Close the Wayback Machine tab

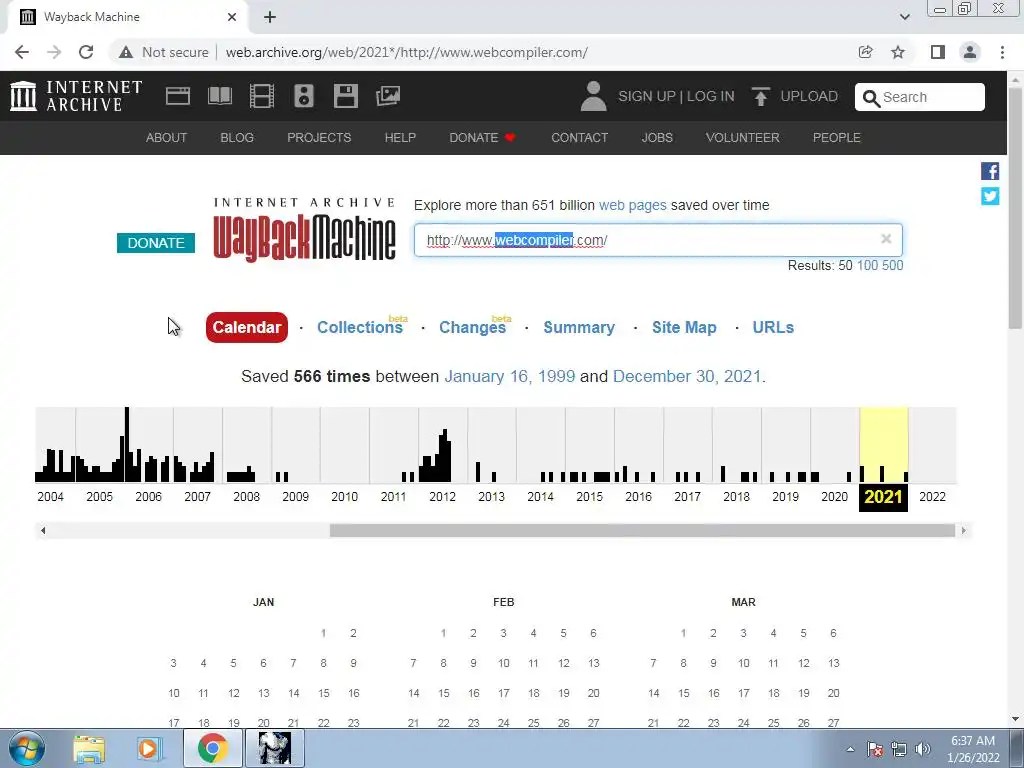point(232,17)
